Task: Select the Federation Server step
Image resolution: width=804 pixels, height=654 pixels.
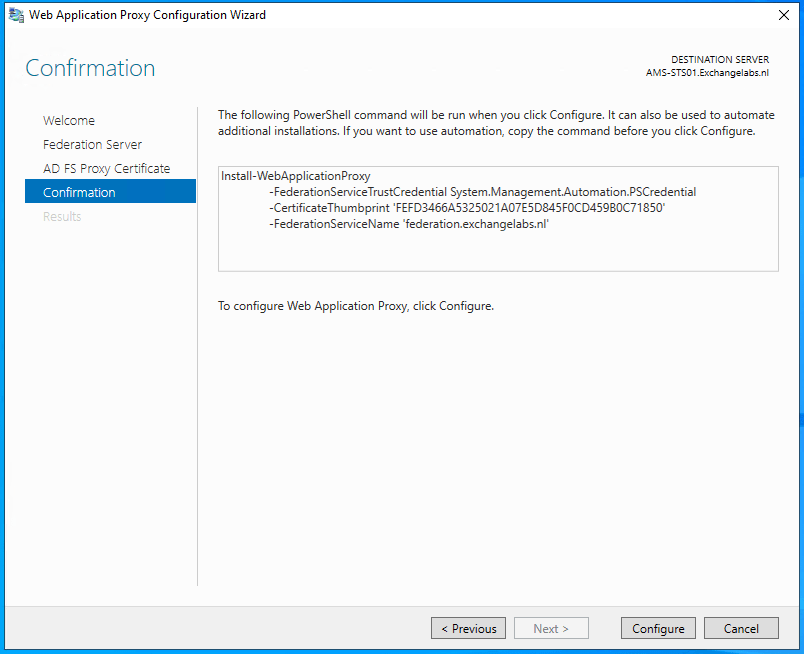Action: 92,144
